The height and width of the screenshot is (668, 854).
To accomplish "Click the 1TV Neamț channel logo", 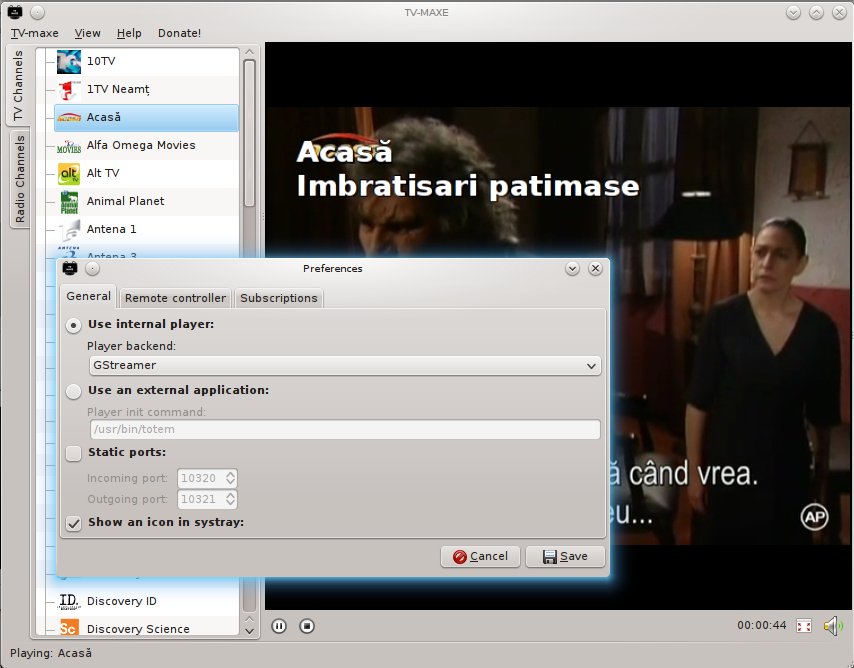I will pyautogui.click(x=69, y=89).
